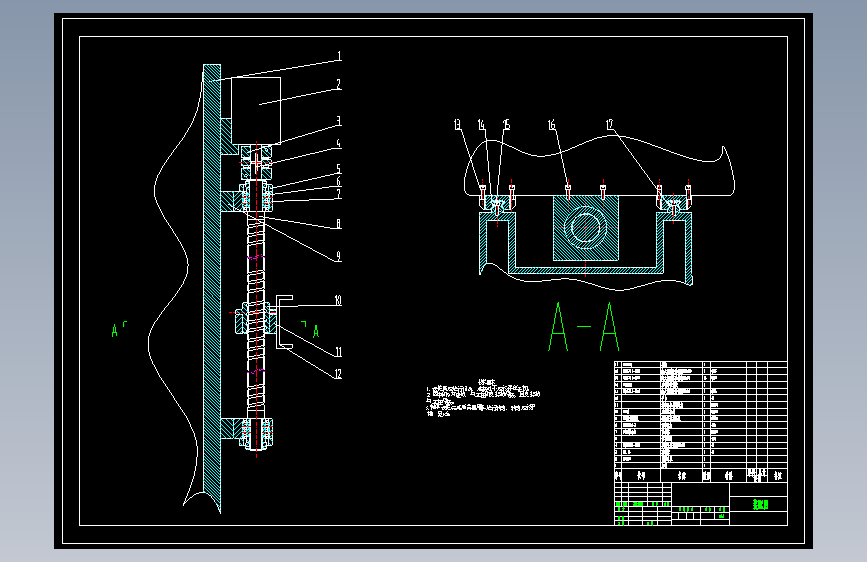Click the large green A-A section title
The width and height of the screenshot is (867, 562).
(x=583, y=327)
